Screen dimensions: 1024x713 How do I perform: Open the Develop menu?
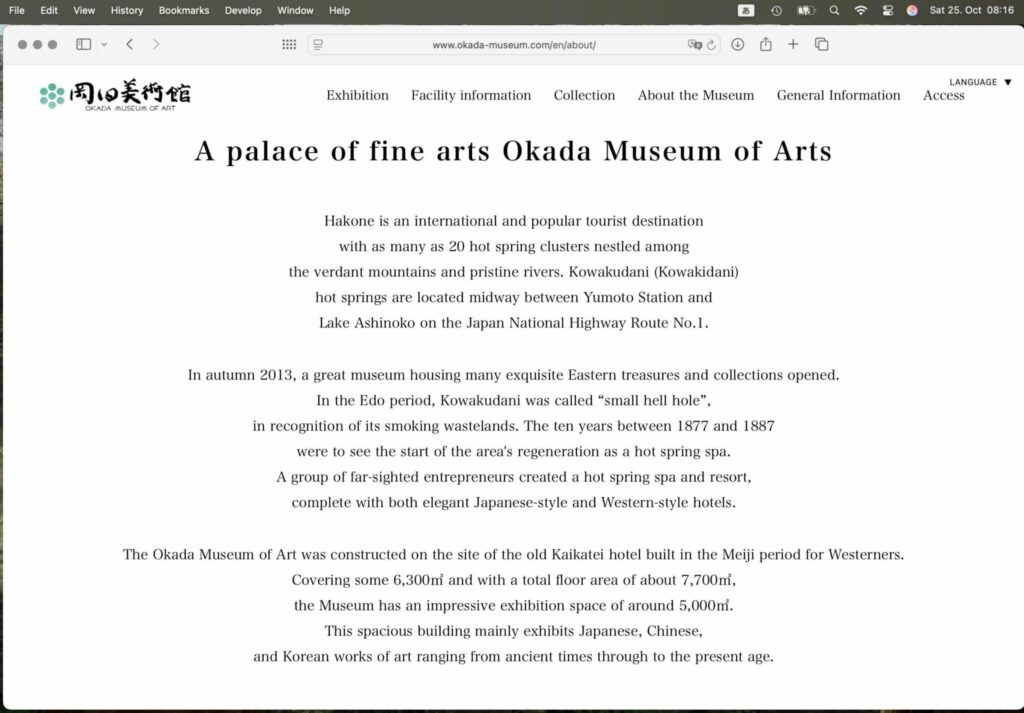tap(243, 10)
